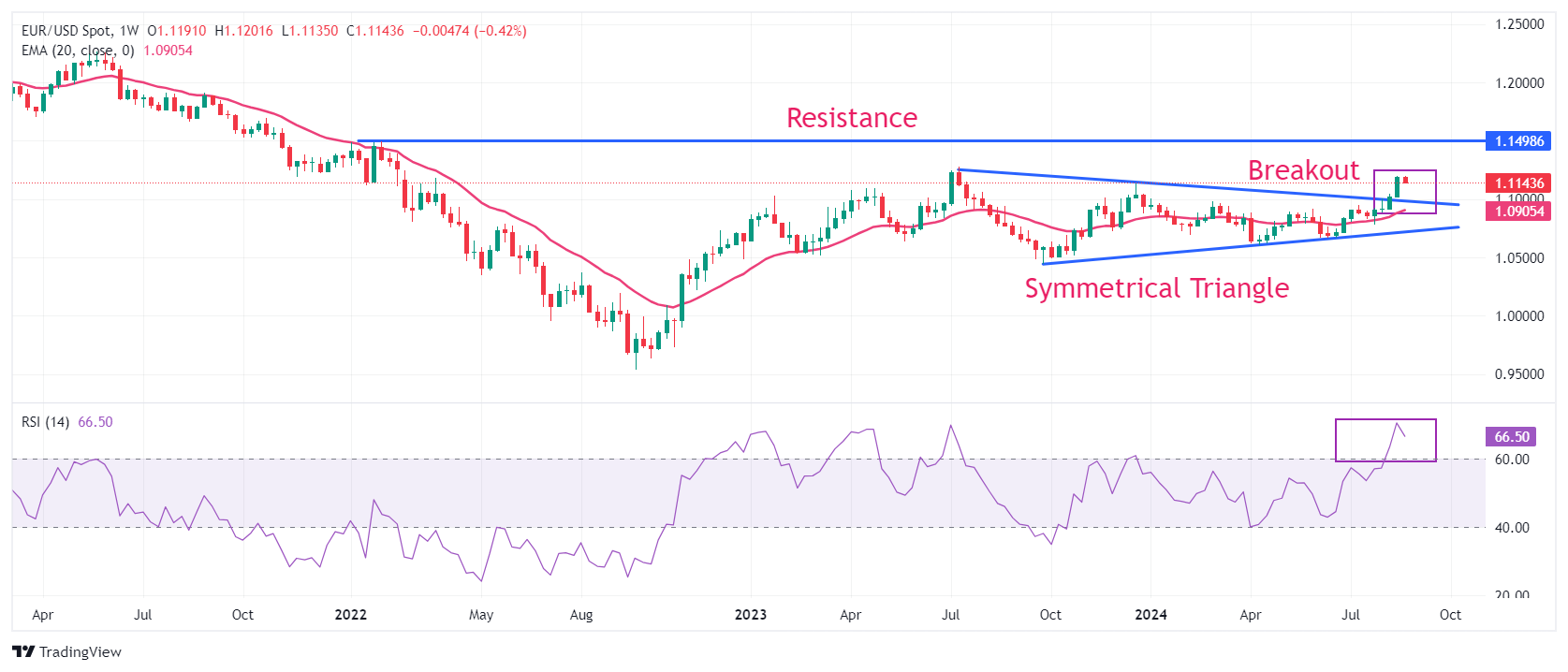Click the 0.95000 price axis label
The width and height of the screenshot is (1568, 672).
1518,374
